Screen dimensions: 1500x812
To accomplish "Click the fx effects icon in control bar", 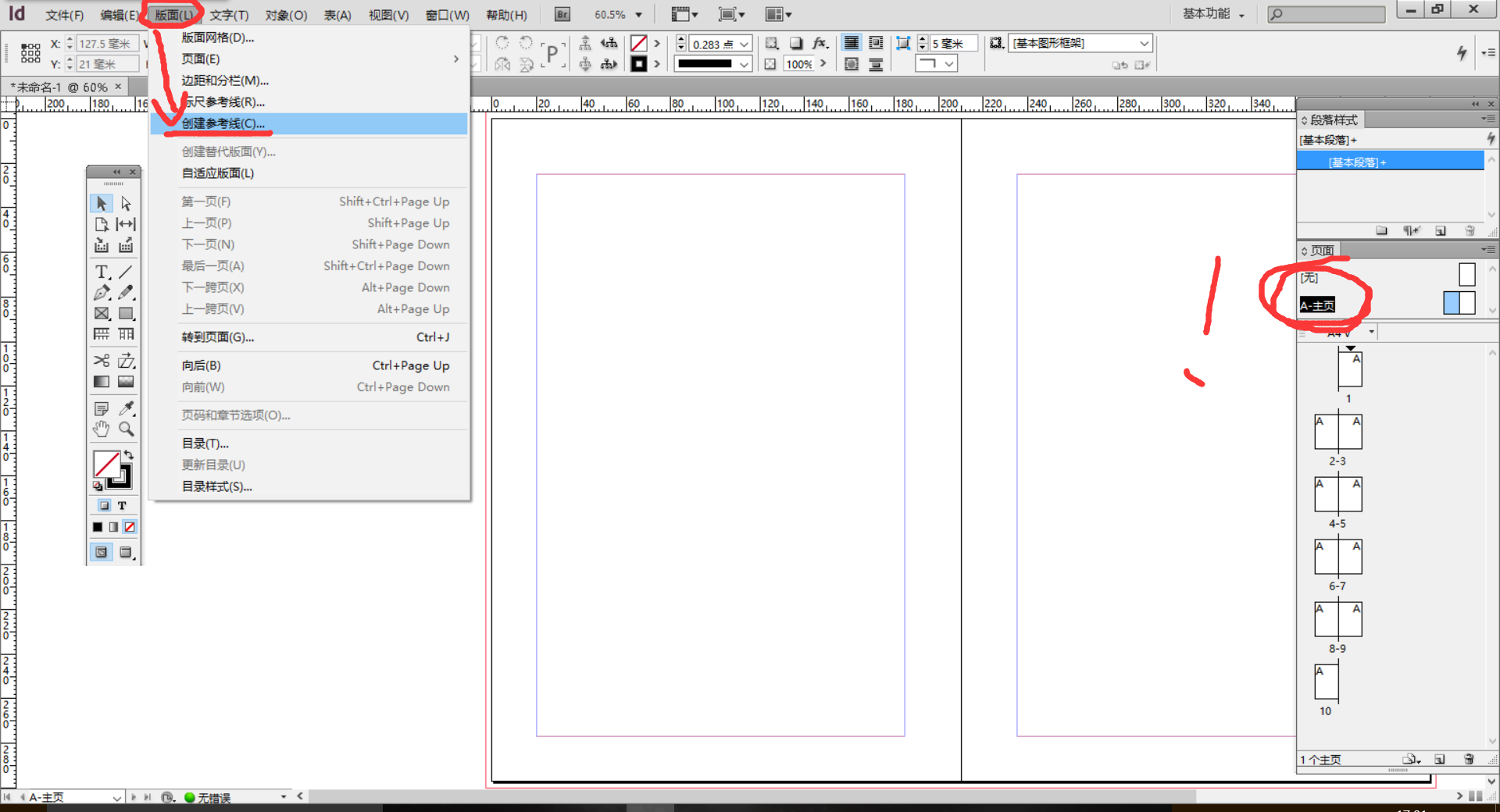I will point(820,43).
